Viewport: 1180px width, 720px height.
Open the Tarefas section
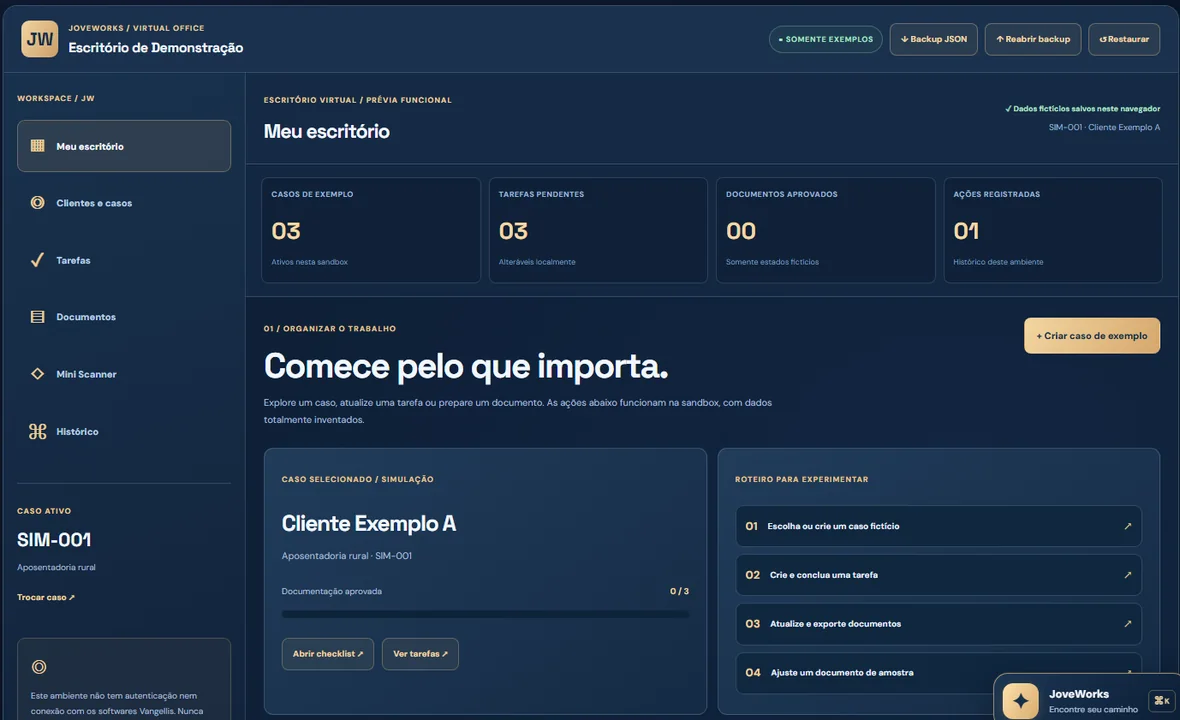click(124, 260)
